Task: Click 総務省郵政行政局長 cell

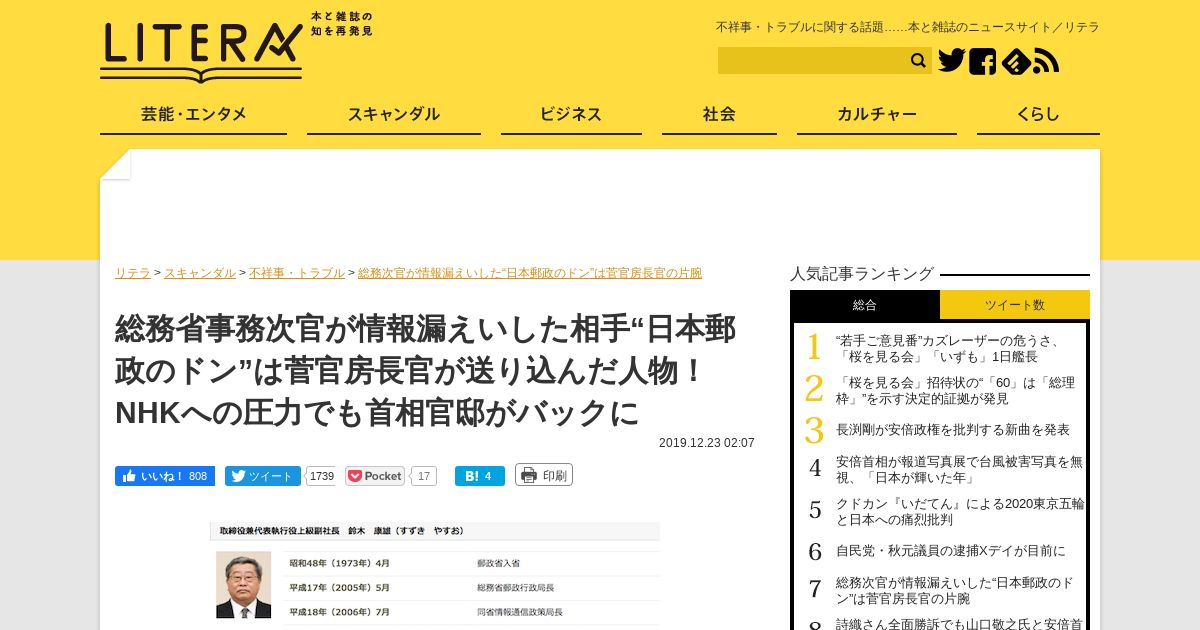Action: point(515,587)
